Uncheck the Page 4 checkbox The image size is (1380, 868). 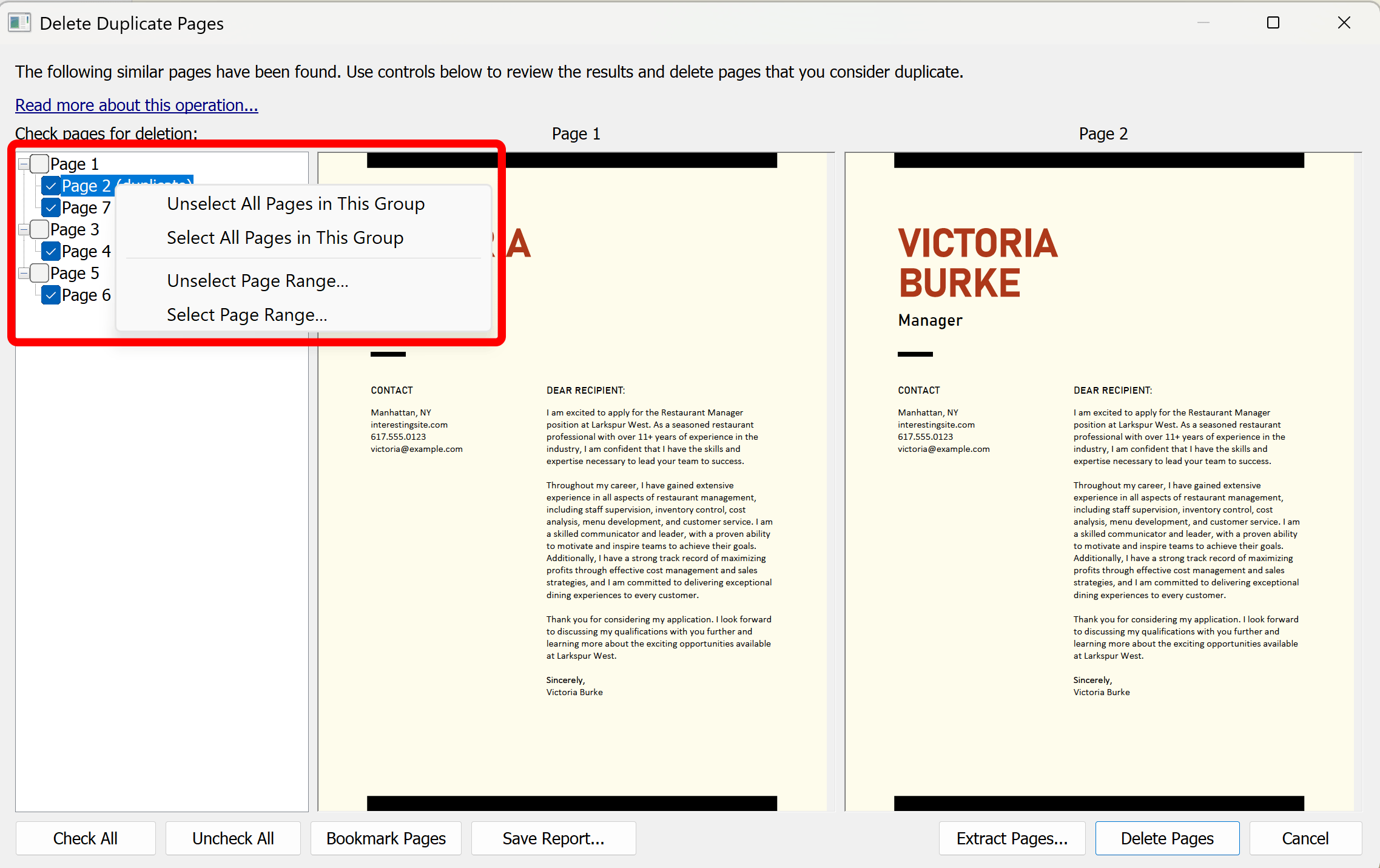[x=51, y=251]
